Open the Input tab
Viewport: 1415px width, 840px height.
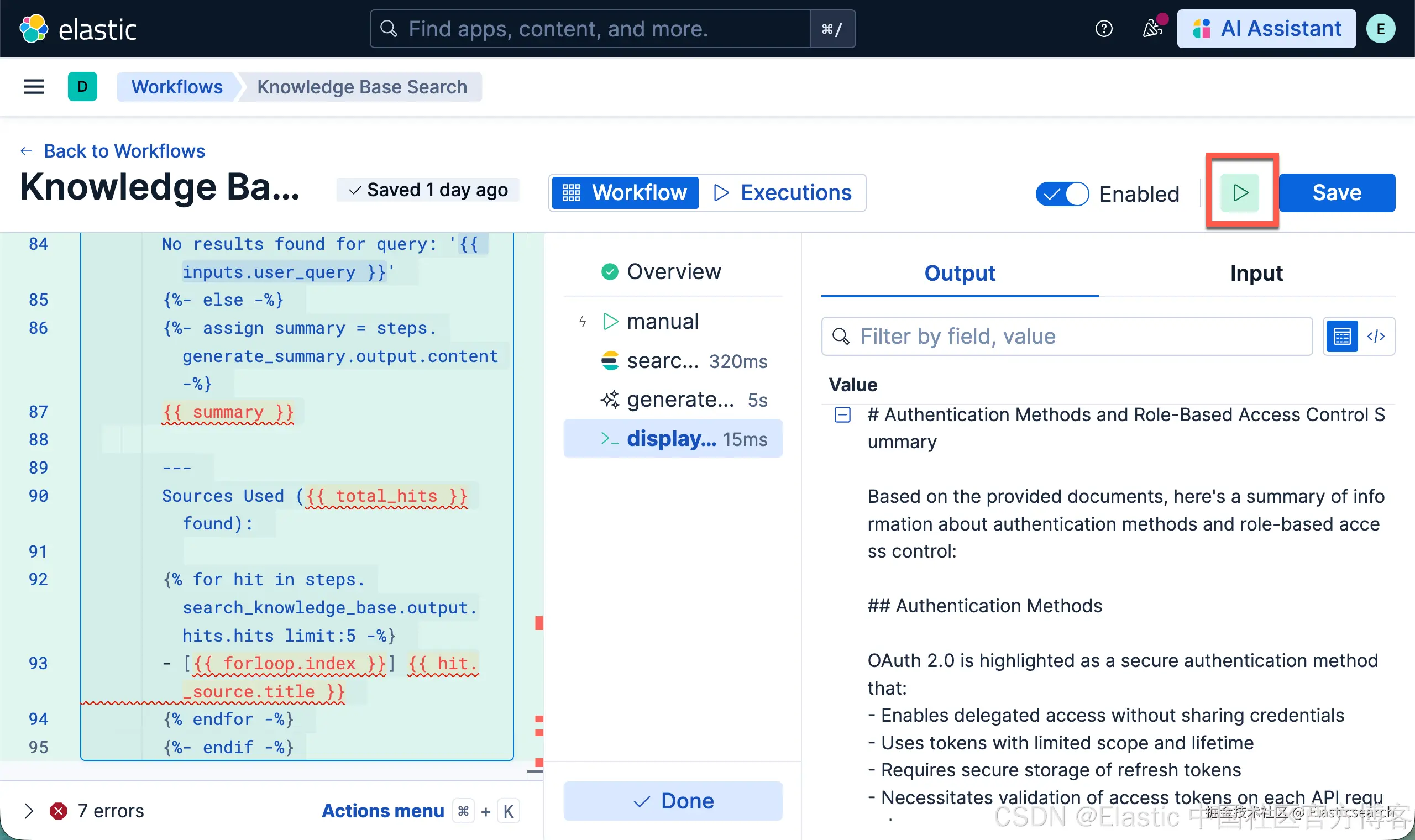click(x=1255, y=274)
